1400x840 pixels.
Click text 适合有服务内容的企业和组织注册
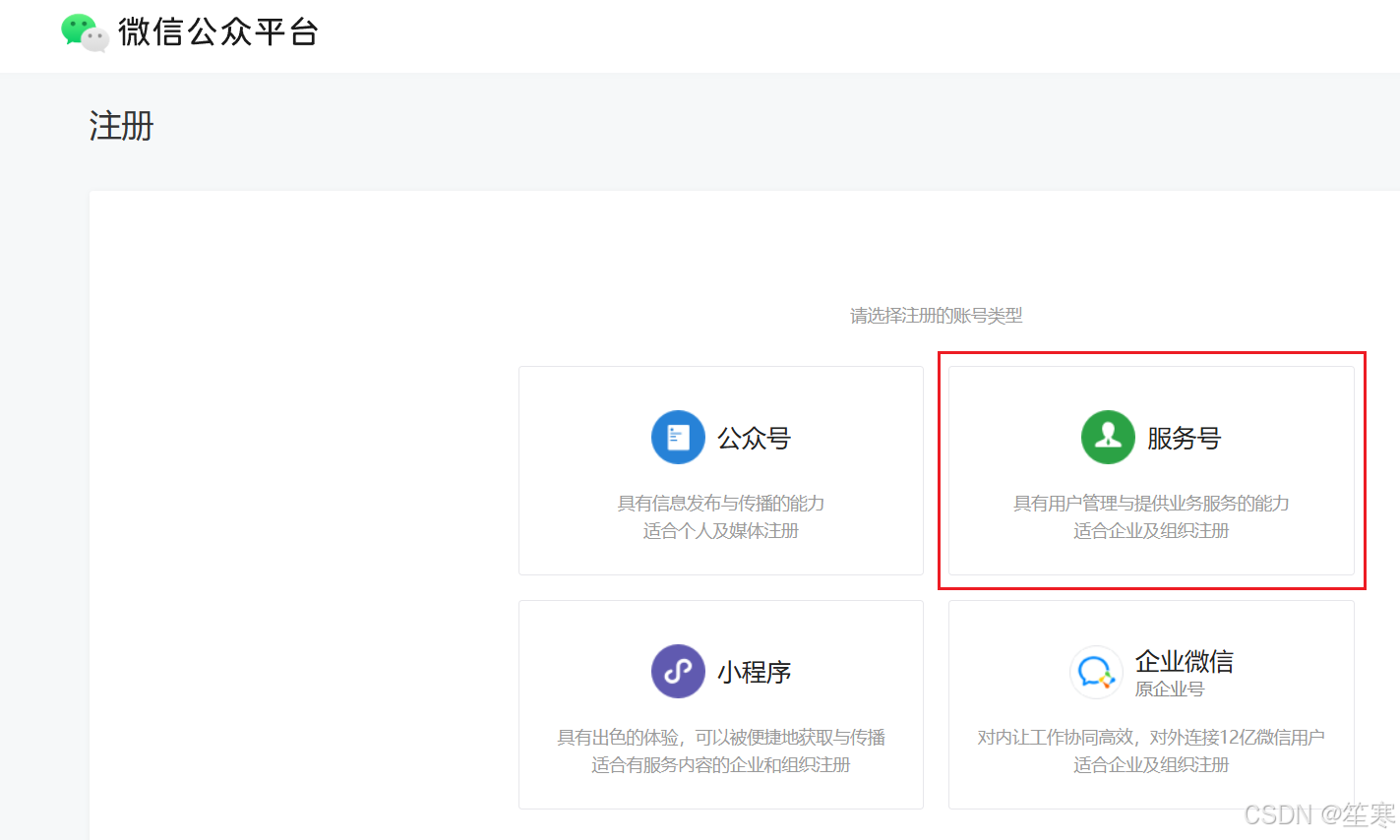(721, 765)
